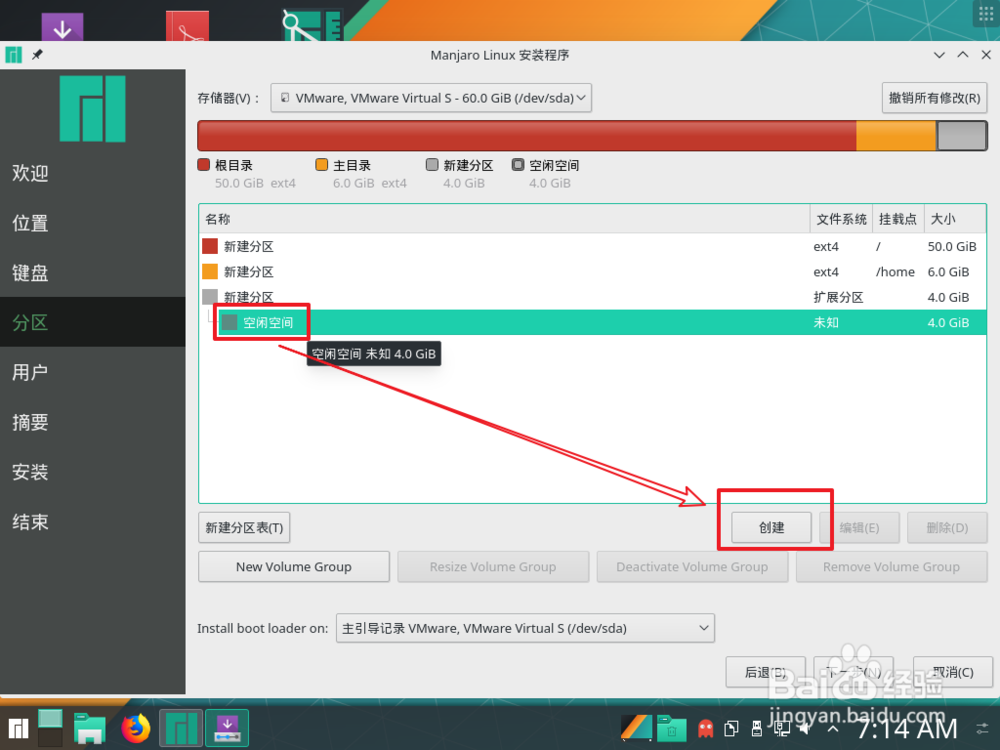Minimize the installer window
Viewport: 1000px width, 750px height.
tap(939, 55)
